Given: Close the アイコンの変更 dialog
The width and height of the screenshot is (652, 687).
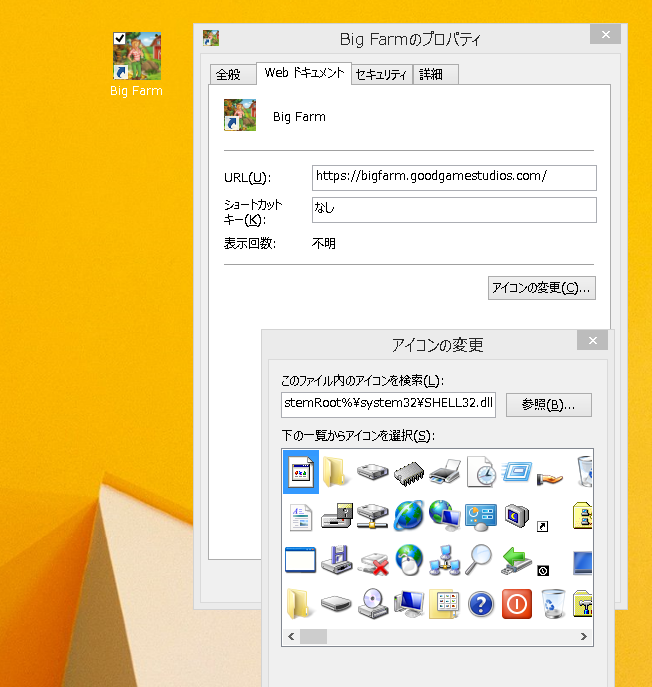Looking at the screenshot, I should pos(592,340).
